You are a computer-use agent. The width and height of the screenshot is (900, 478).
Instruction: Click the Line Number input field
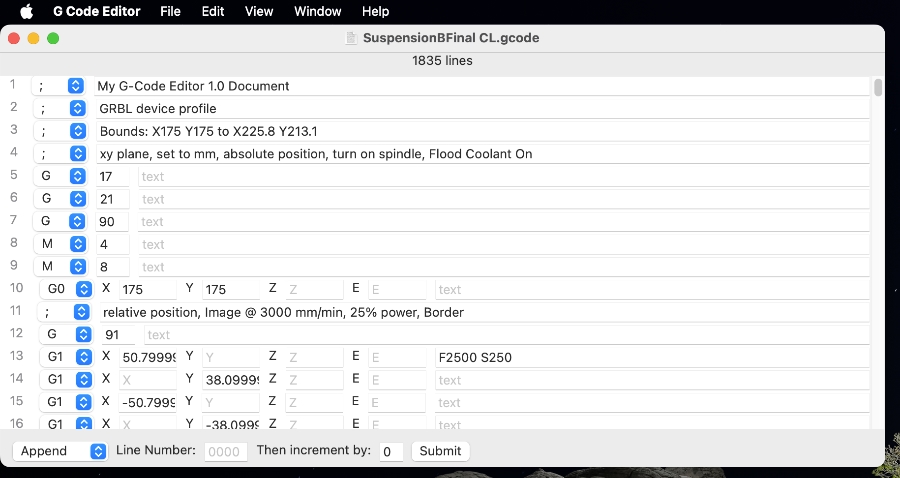click(225, 452)
